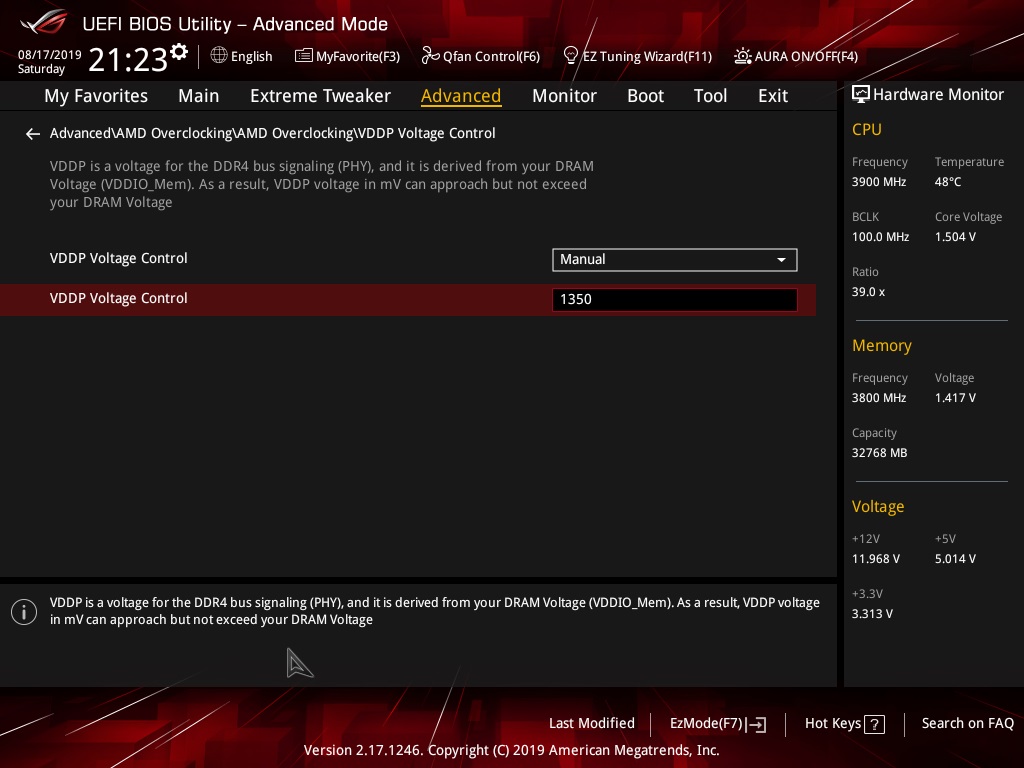
Task: Click the breadcrumb path VDDP Voltage Control
Action: pyautogui.click(x=426, y=133)
